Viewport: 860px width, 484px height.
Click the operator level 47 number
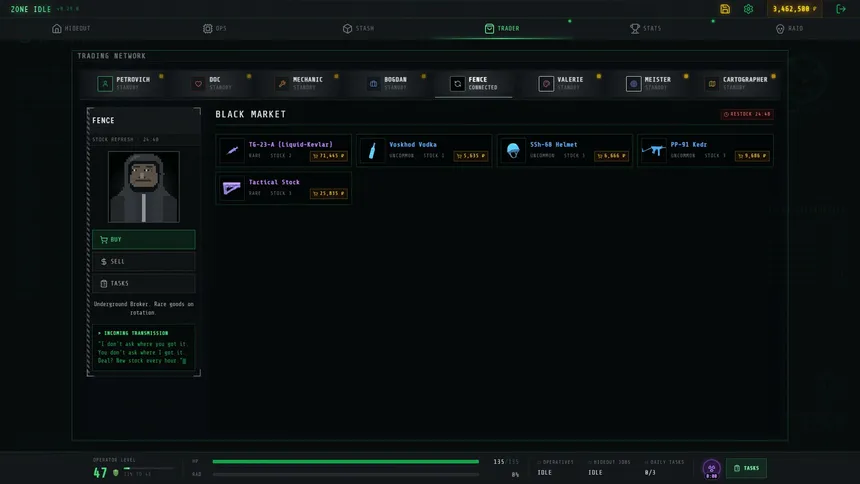point(100,472)
